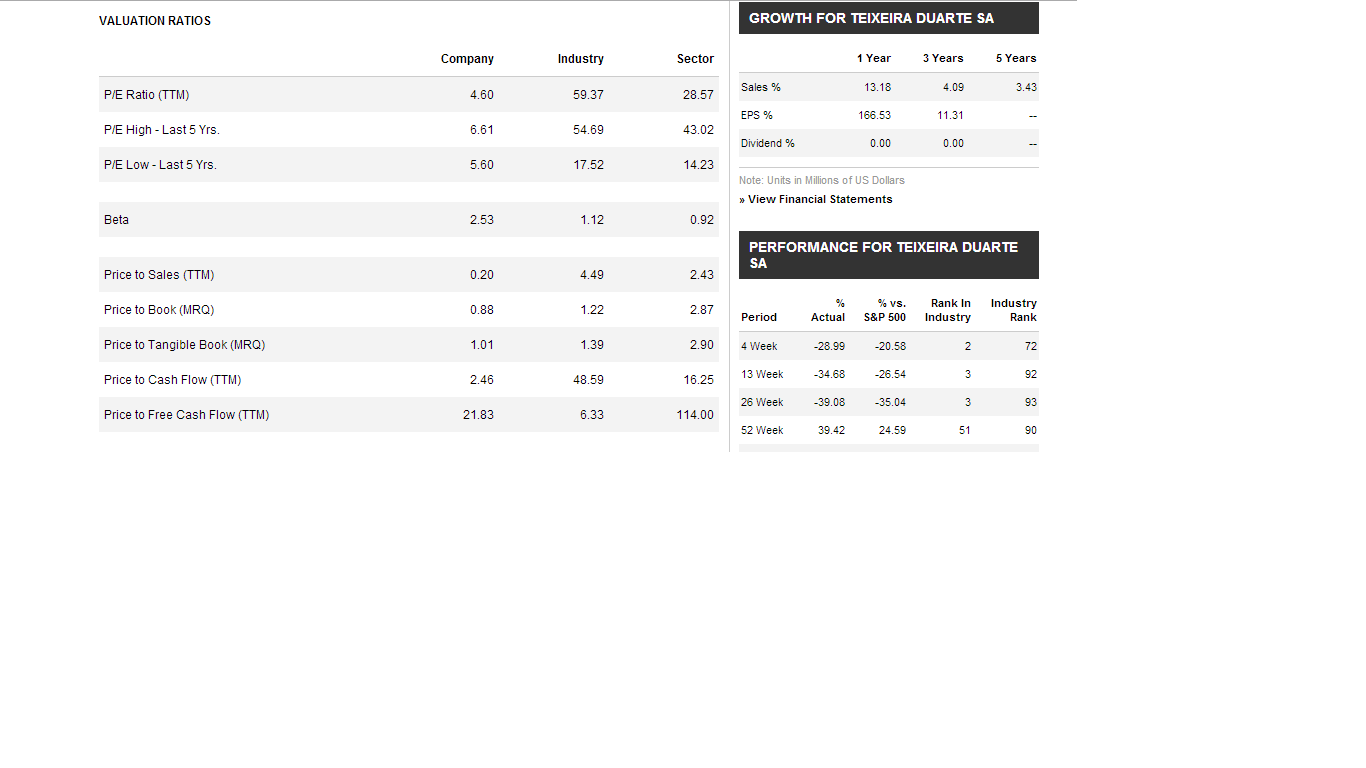
Task: Click the Industry column header in valuation table
Action: pyautogui.click(x=581, y=59)
